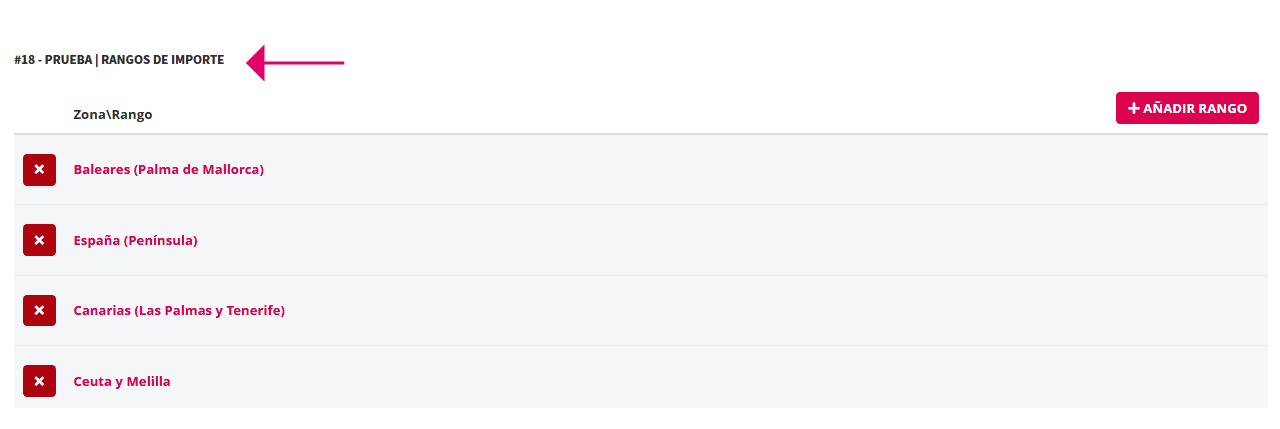Click the white area below the zones table

click(x=640, y=419)
